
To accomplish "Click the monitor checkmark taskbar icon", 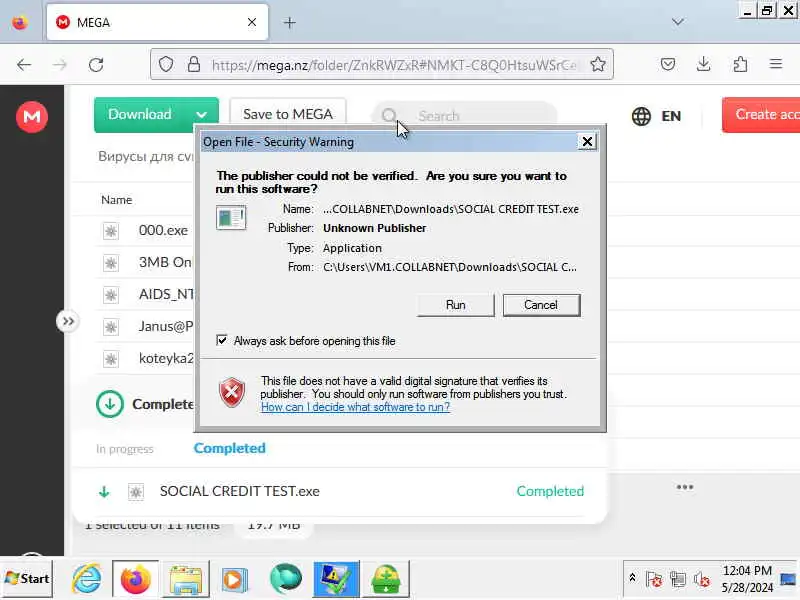I will coord(336,579).
